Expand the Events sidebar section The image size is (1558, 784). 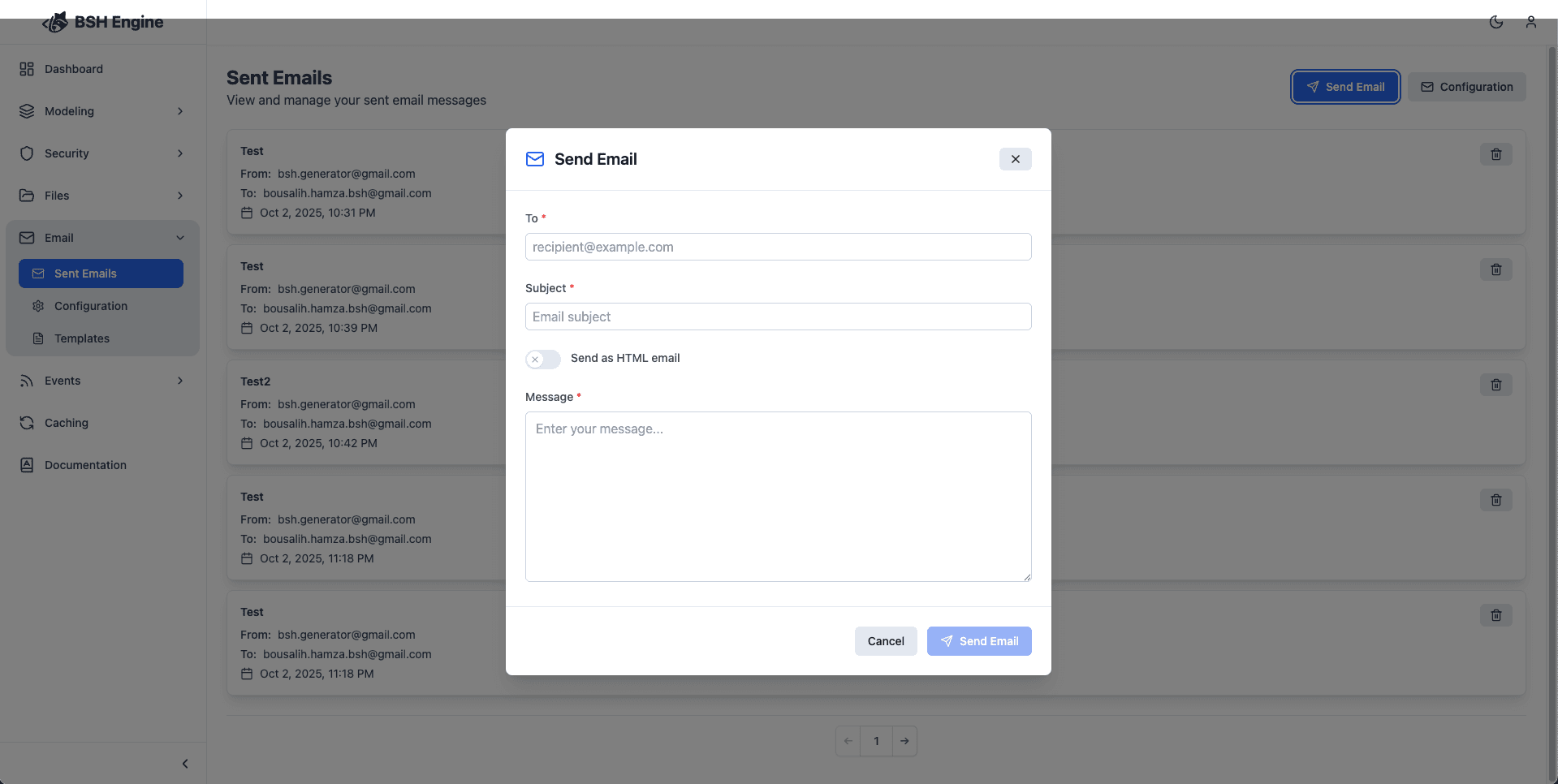coord(102,381)
